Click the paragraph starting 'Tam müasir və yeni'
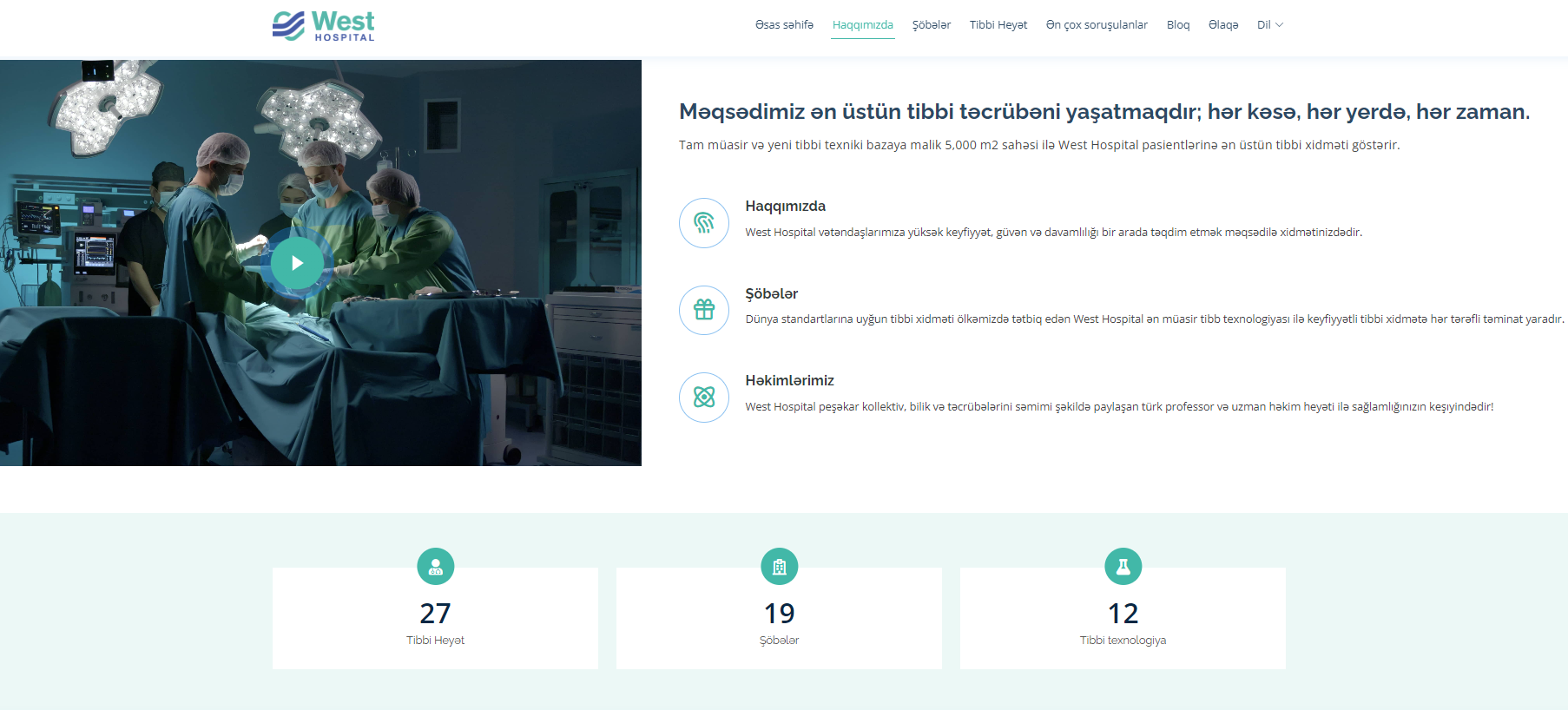This screenshot has height=710, width=1568. coord(1039,145)
